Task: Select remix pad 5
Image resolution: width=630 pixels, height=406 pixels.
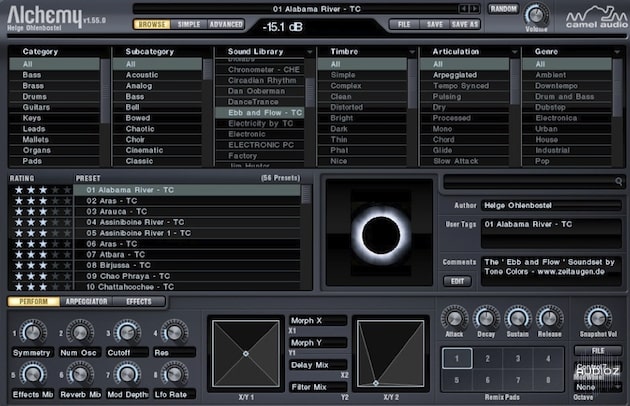Action: 457,380
